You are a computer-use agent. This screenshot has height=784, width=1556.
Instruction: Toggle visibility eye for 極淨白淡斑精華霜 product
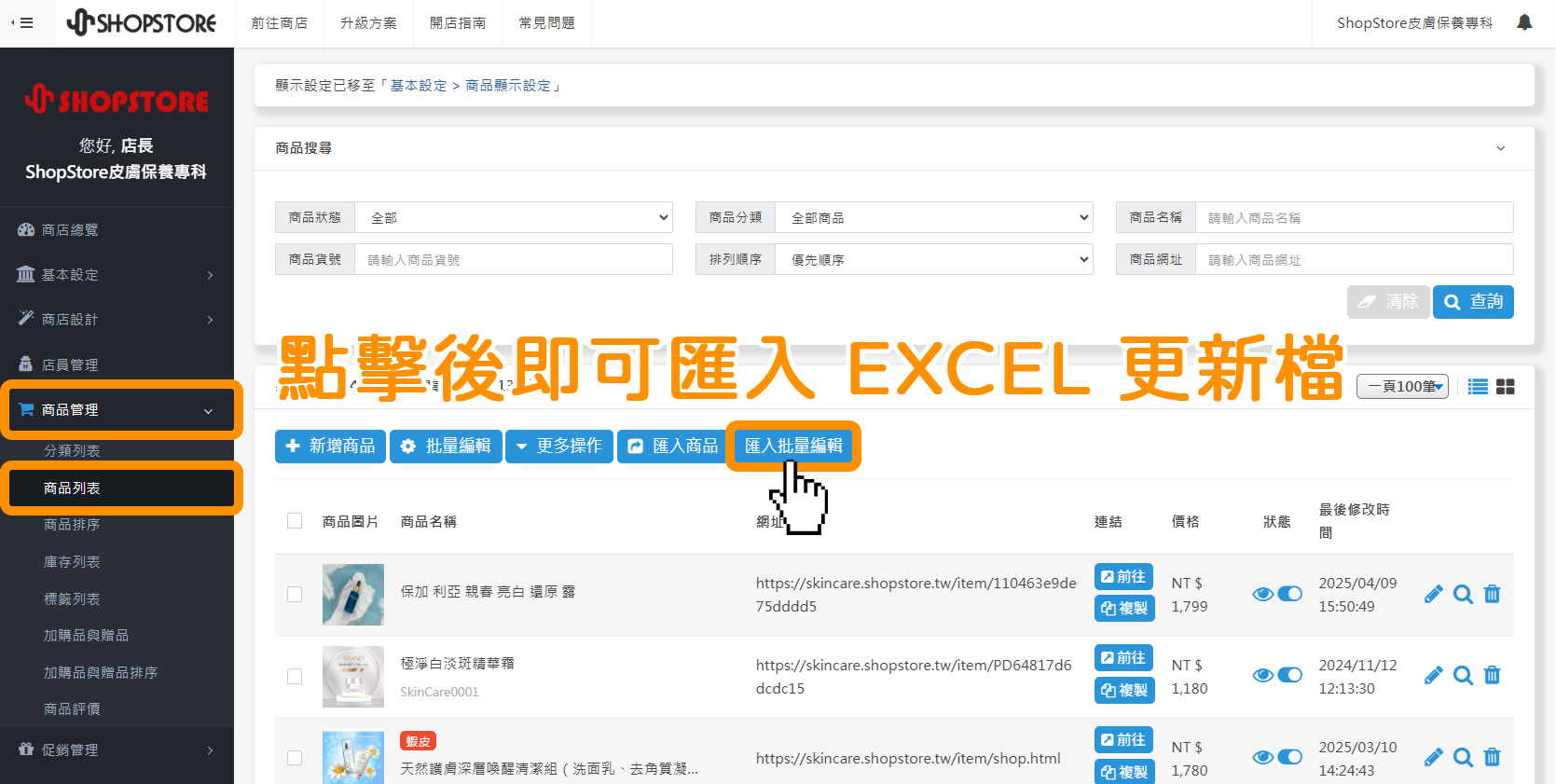1263,675
